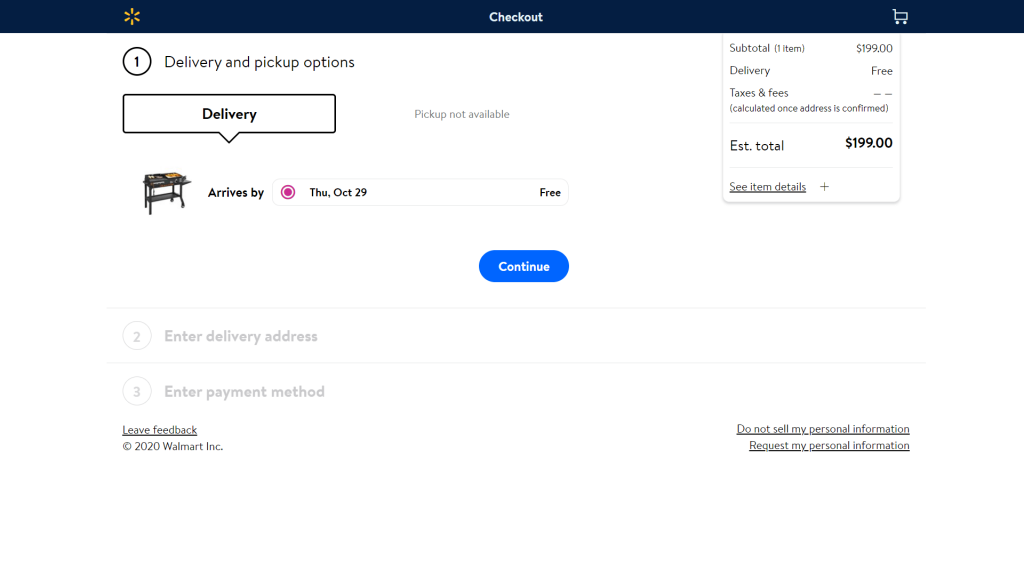The image size is (1024, 576).
Task: Click the Leave feedback link
Action: pos(160,430)
